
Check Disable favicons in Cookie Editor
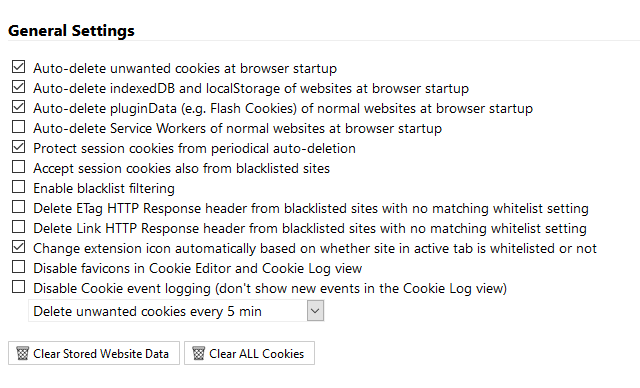(x=18, y=266)
